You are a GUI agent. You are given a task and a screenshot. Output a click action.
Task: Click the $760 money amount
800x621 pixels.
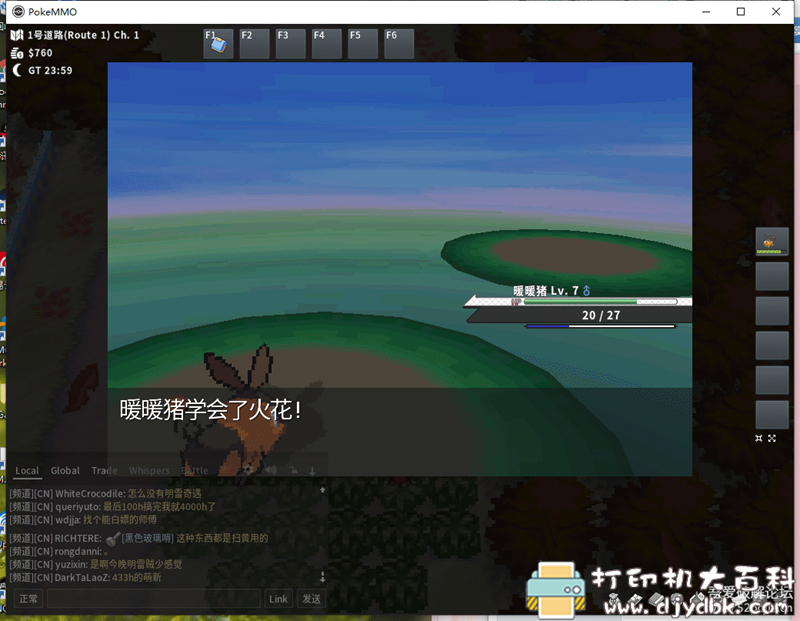[x=40, y=53]
